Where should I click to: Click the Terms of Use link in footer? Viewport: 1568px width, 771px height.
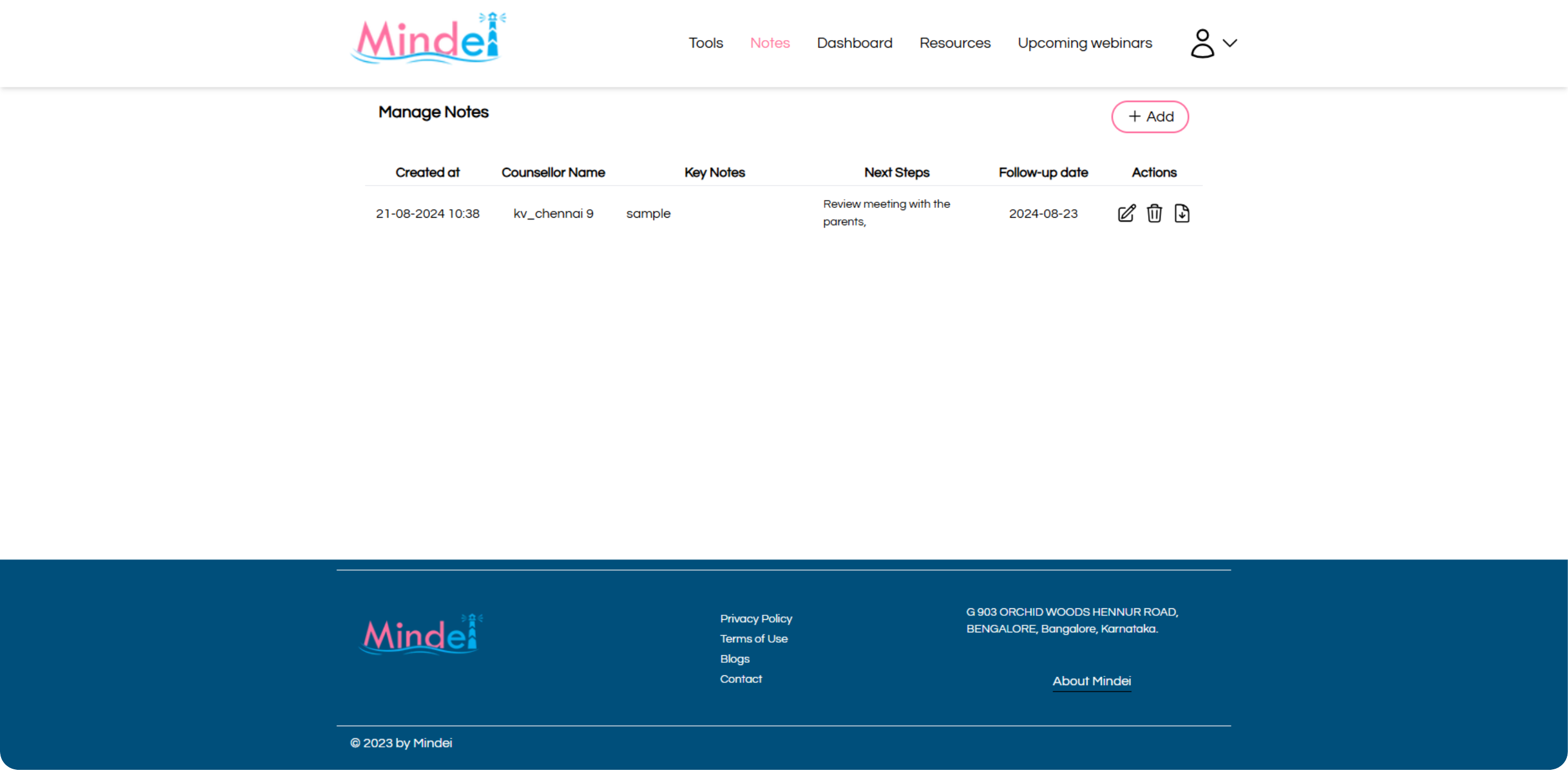tap(755, 638)
